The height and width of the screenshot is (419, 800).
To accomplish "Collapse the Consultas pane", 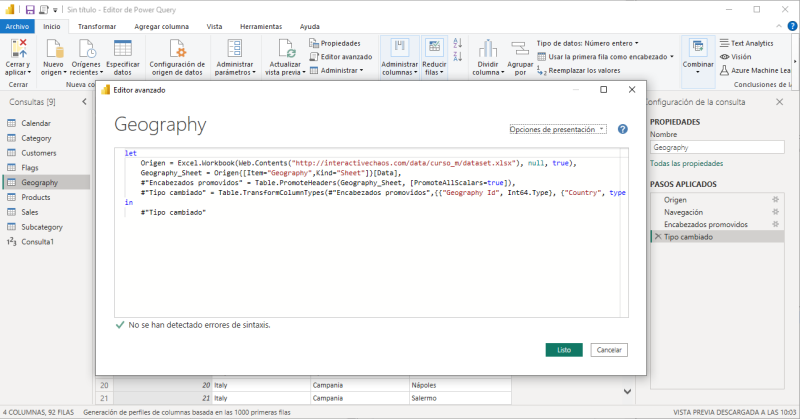I will (x=84, y=102).
